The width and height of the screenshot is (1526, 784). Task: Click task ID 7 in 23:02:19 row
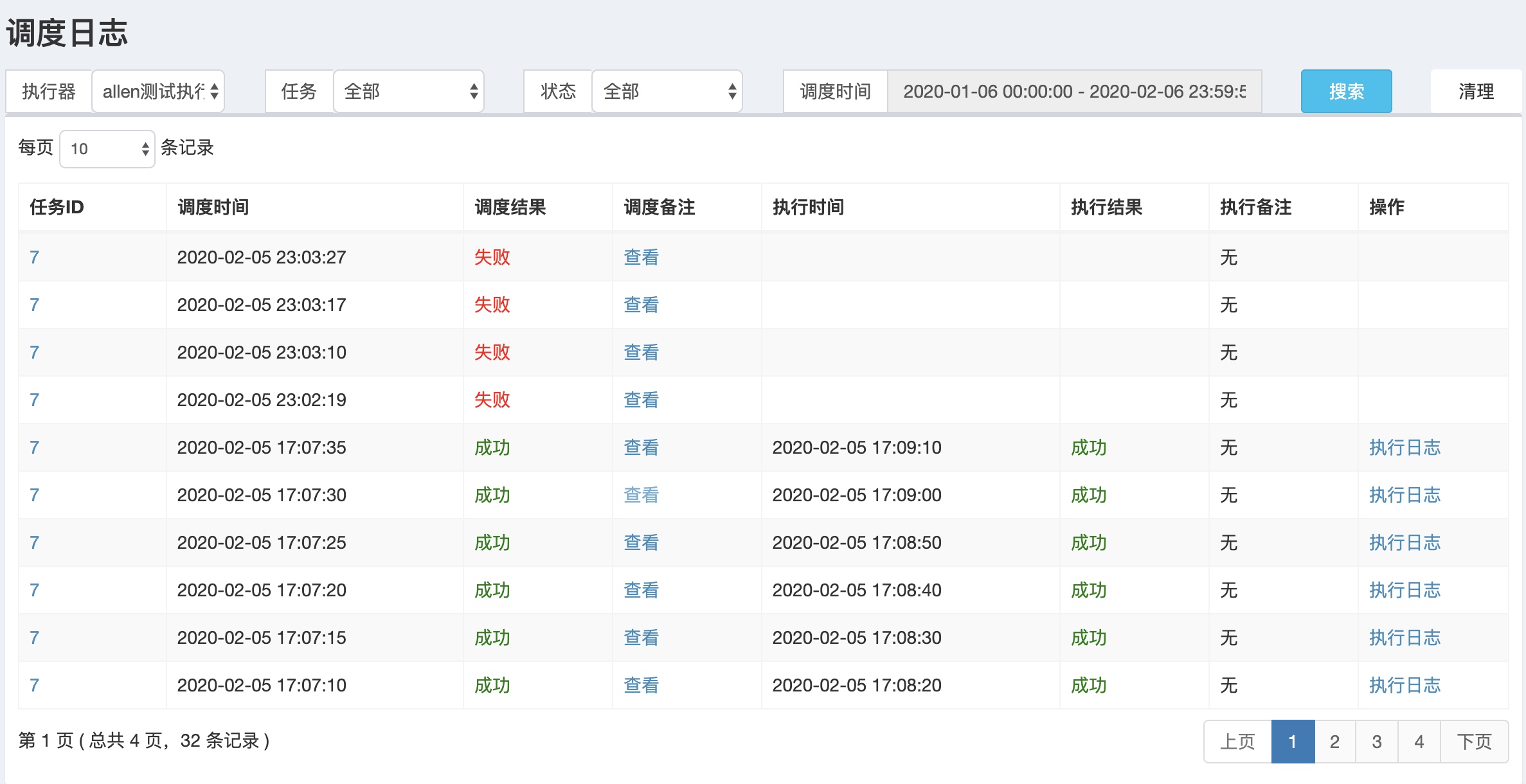point(35,400)
